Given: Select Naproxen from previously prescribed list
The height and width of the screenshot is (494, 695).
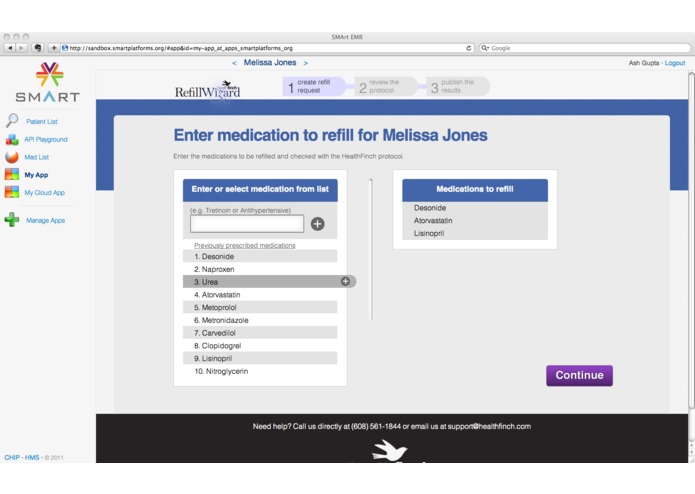Looking at the screenshot, I should point(260,269).
